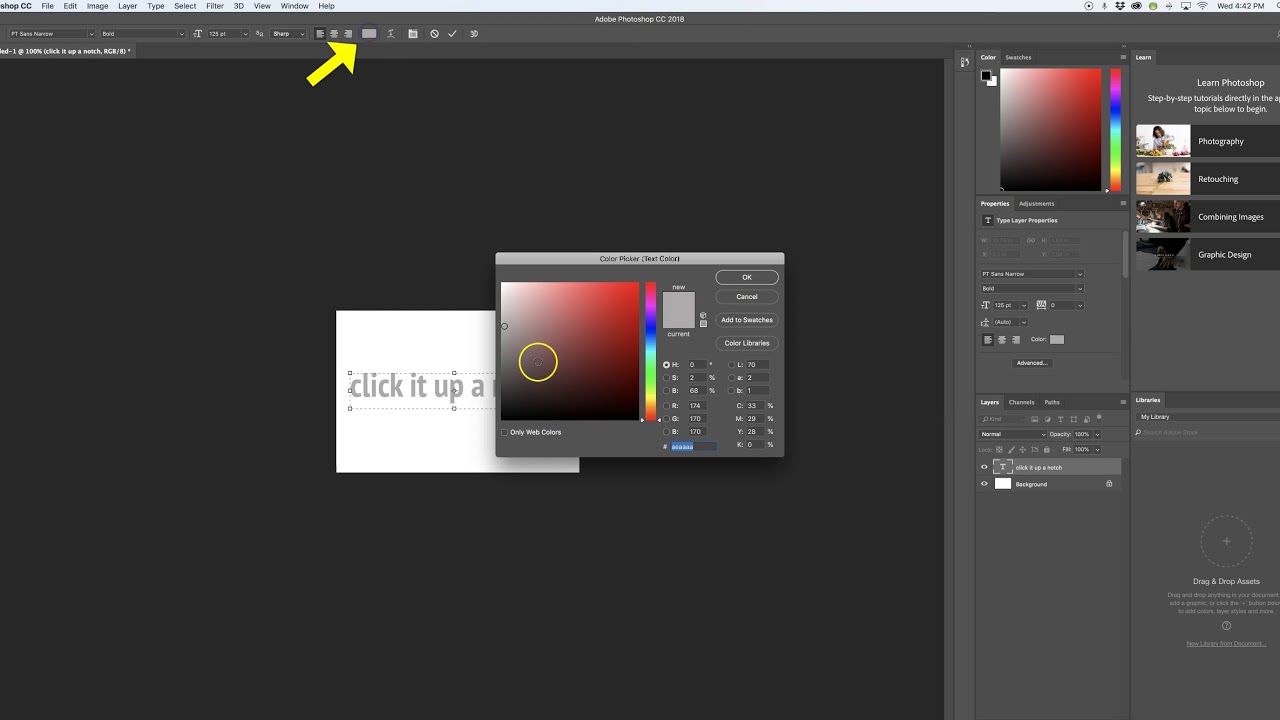Viewport: 1280px width, 720px height.
Task: Click the collapsed panel icon beside canvas
Action: (x=963, y=62)
